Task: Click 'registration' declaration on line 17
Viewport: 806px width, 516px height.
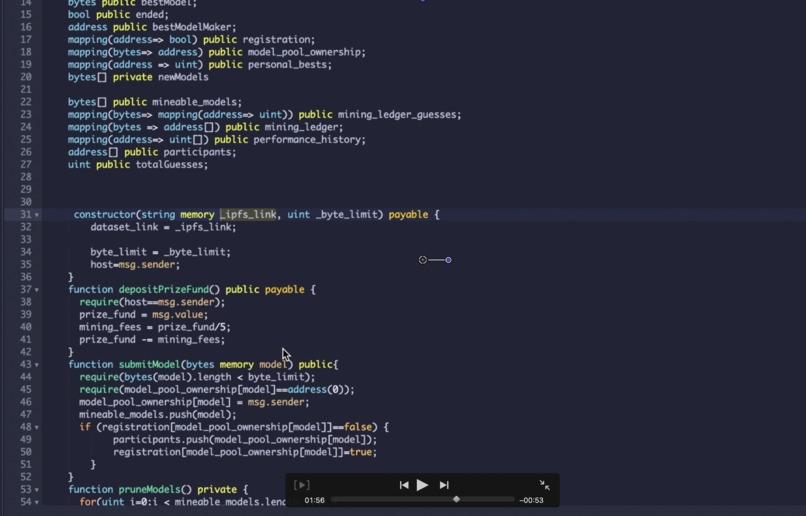Action: point(276,40)
